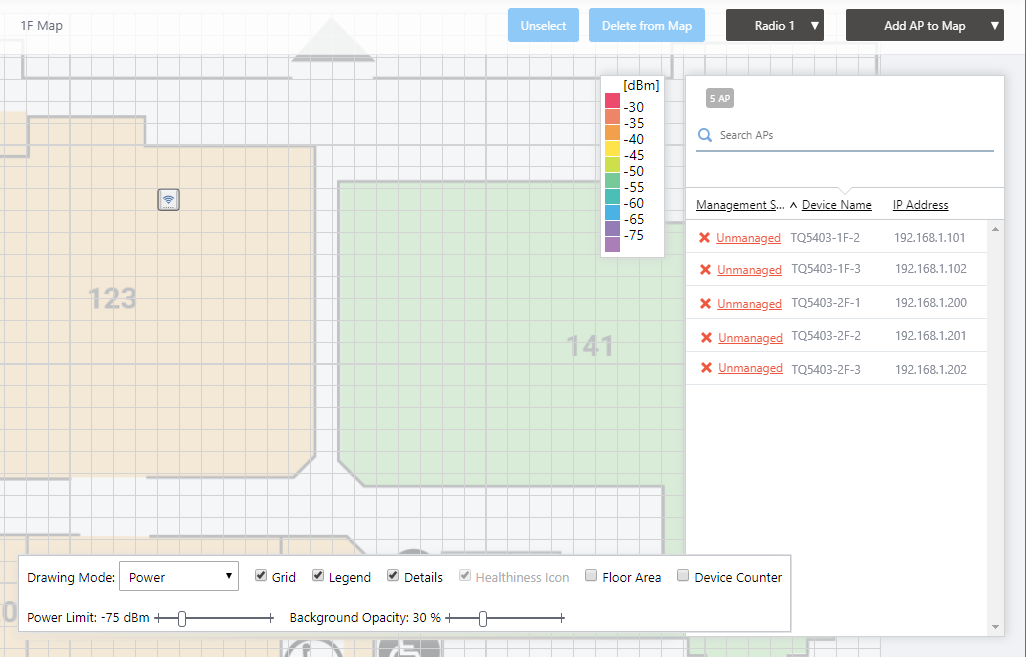This screenshot has height=657, width=1026.
Task: Click the Delete from Map button
Action: click(646, 26)
